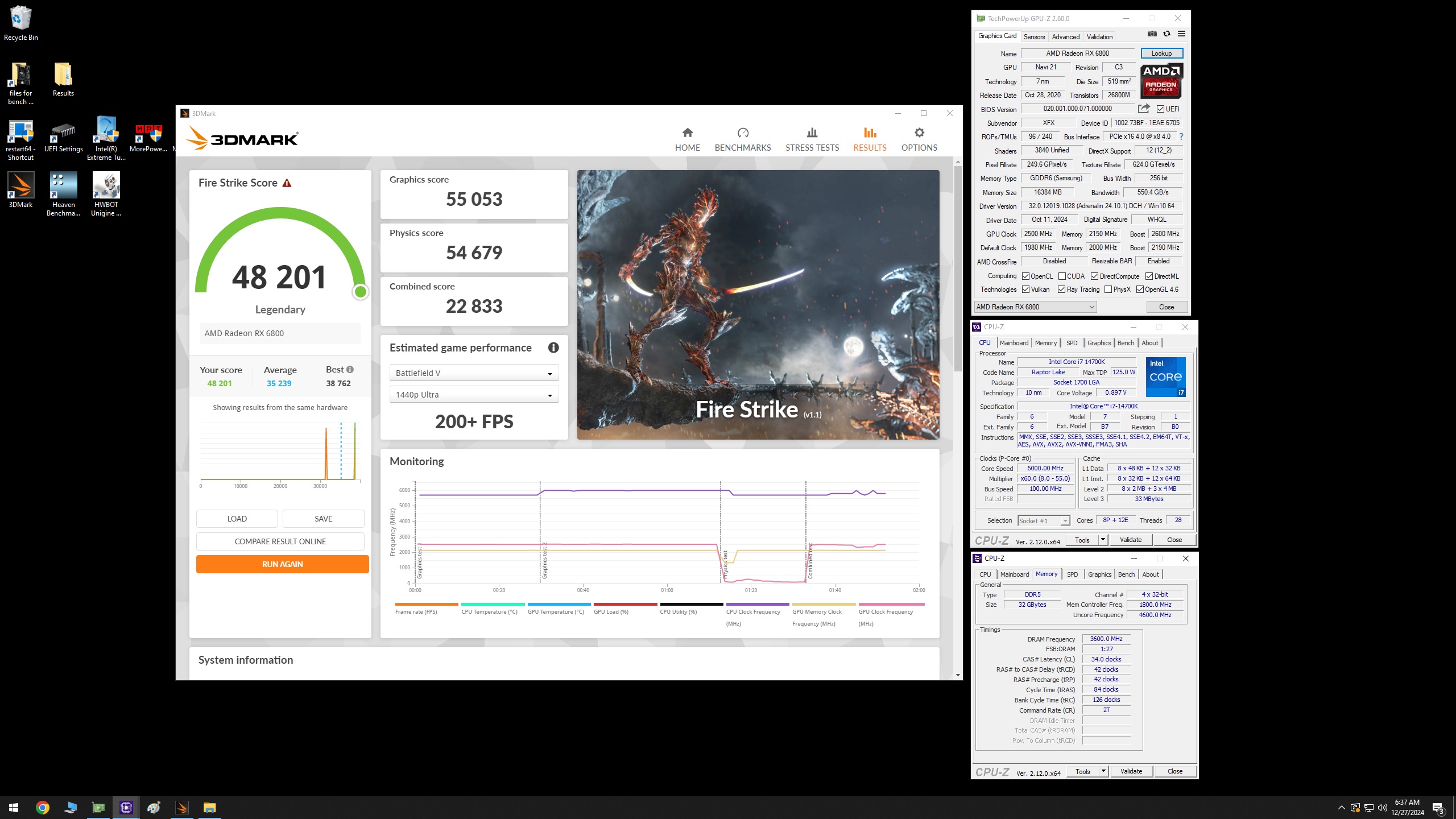Click COMPARE RESULT ONLINE
The image size is (1456, 819).
pos(280,541)
